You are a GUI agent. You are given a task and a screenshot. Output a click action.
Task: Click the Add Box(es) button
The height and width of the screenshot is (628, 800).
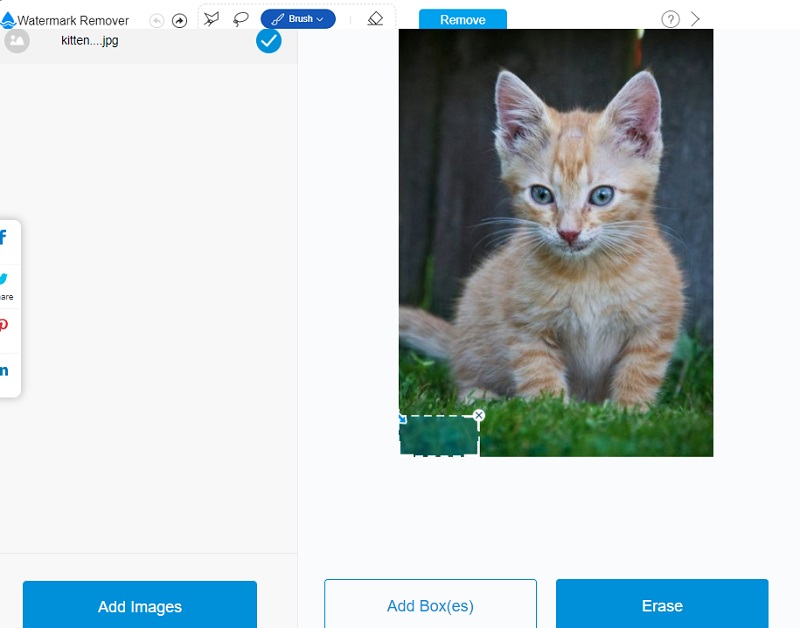click(430, 605)
